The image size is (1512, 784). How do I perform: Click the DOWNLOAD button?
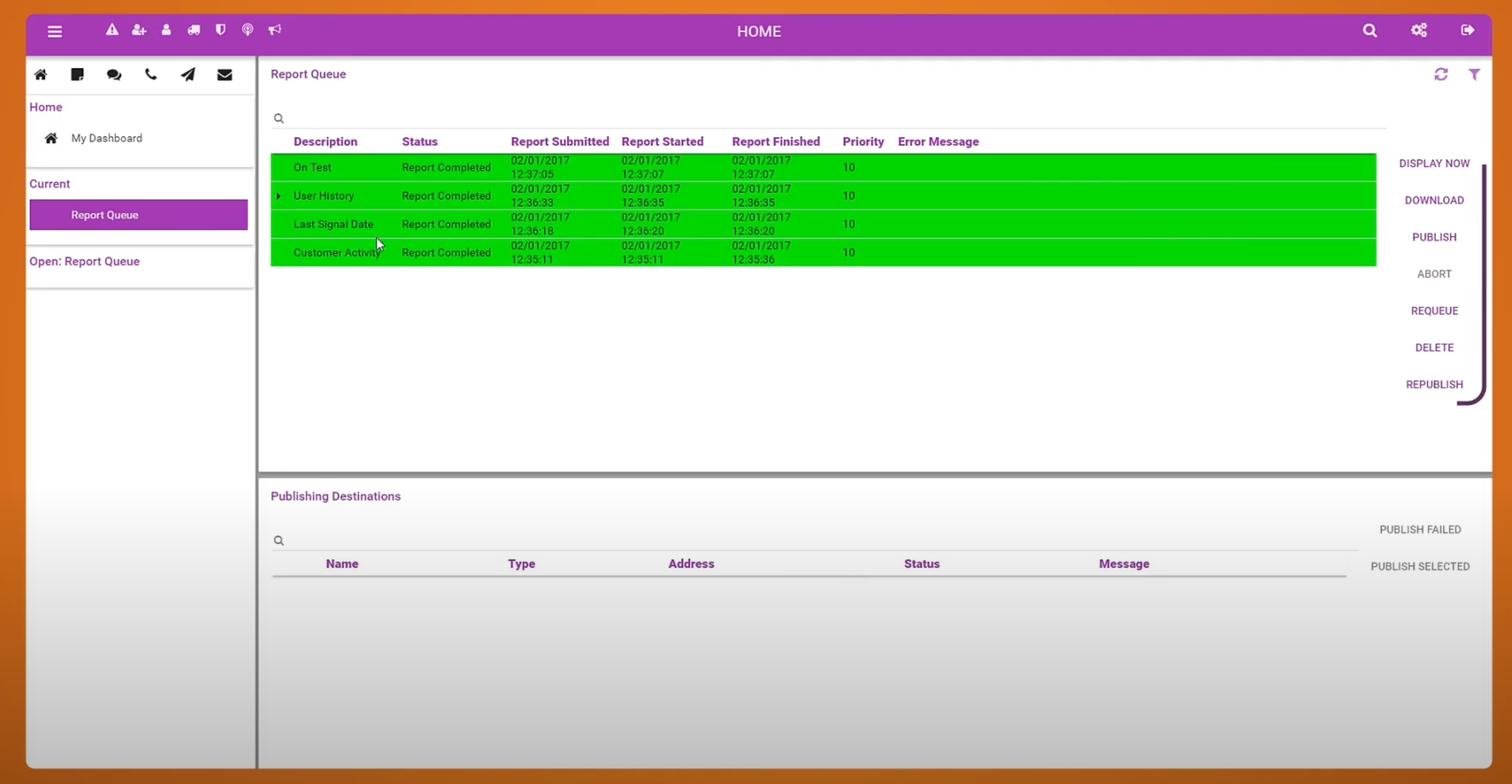coord(1434,199)
